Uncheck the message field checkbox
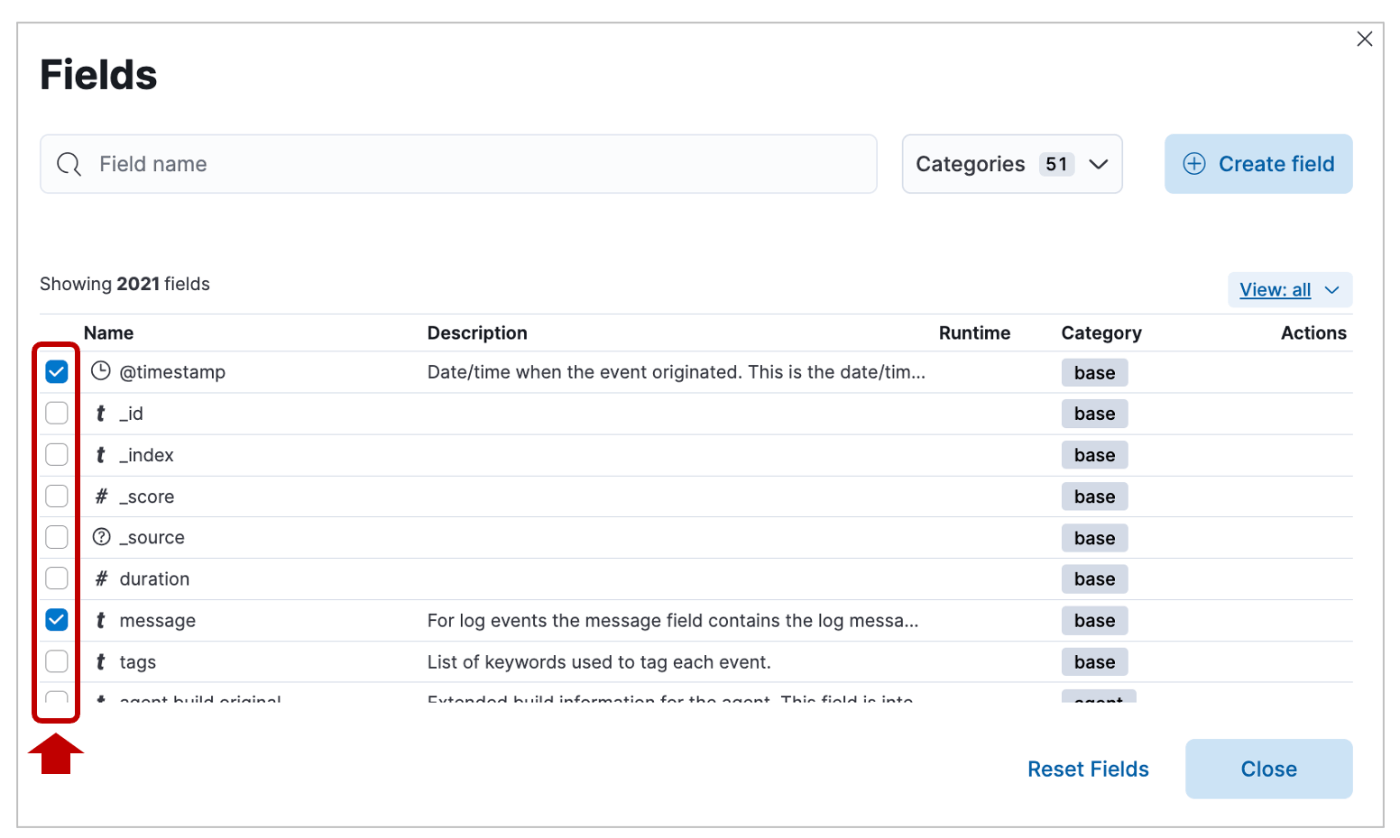Screen dimensions: 1400x838 [57, 621]
